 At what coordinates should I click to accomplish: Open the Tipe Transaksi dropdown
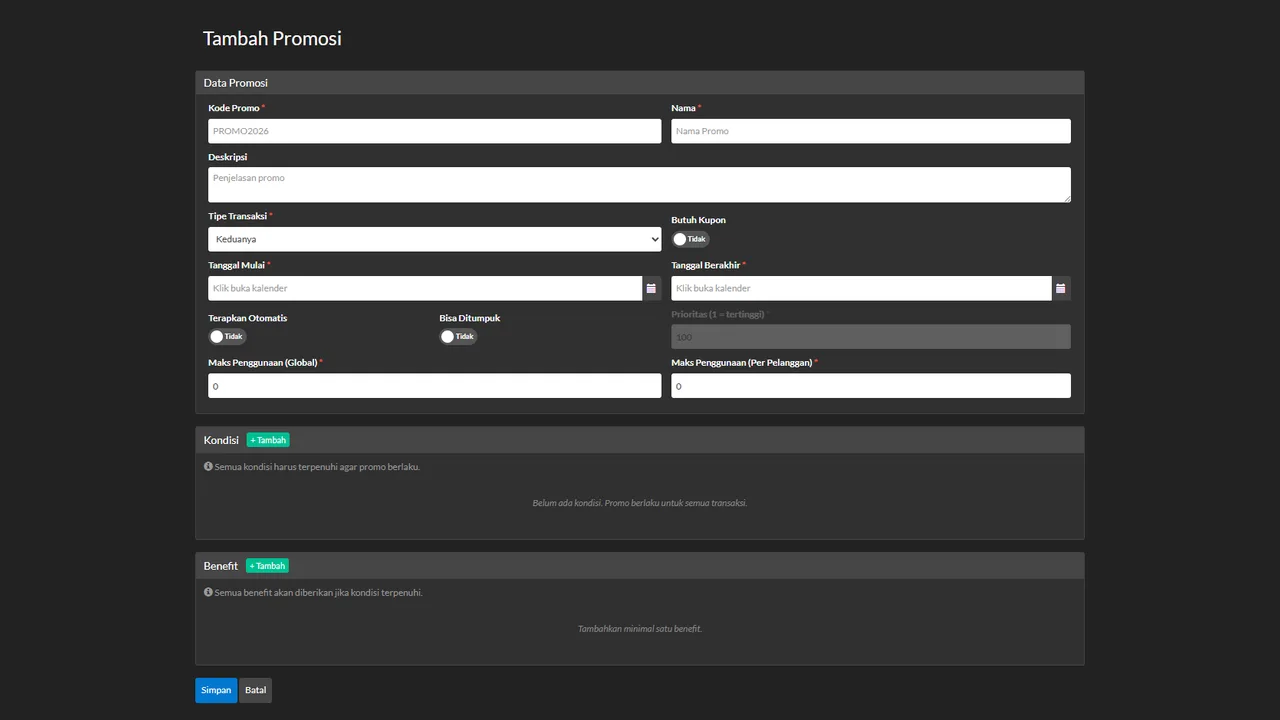coord(435,239)
